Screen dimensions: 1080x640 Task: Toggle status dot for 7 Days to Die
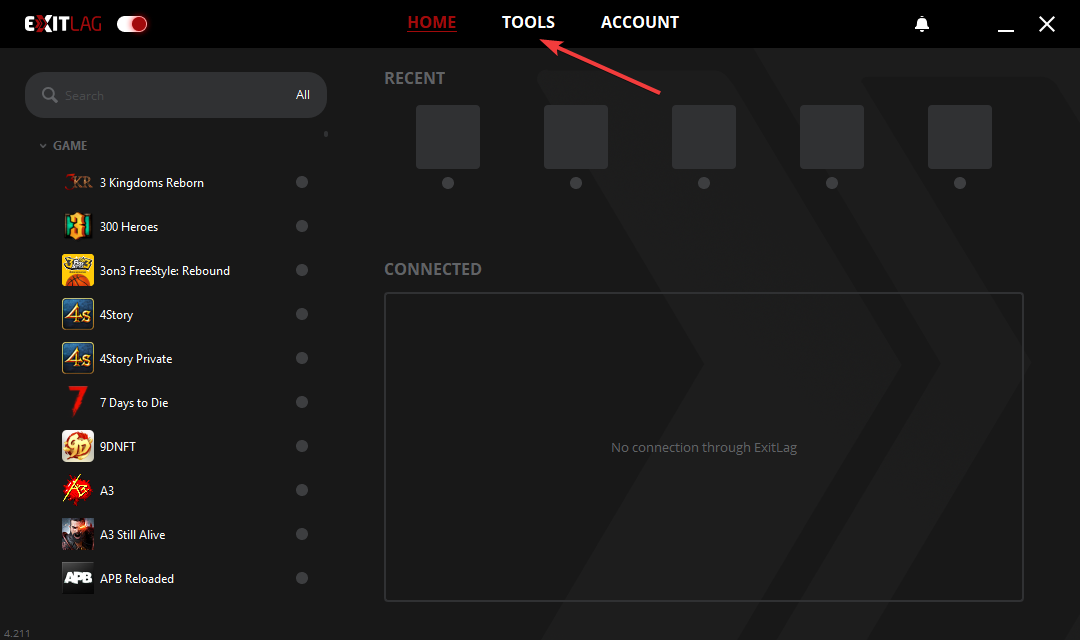click(x=302, y=402)
